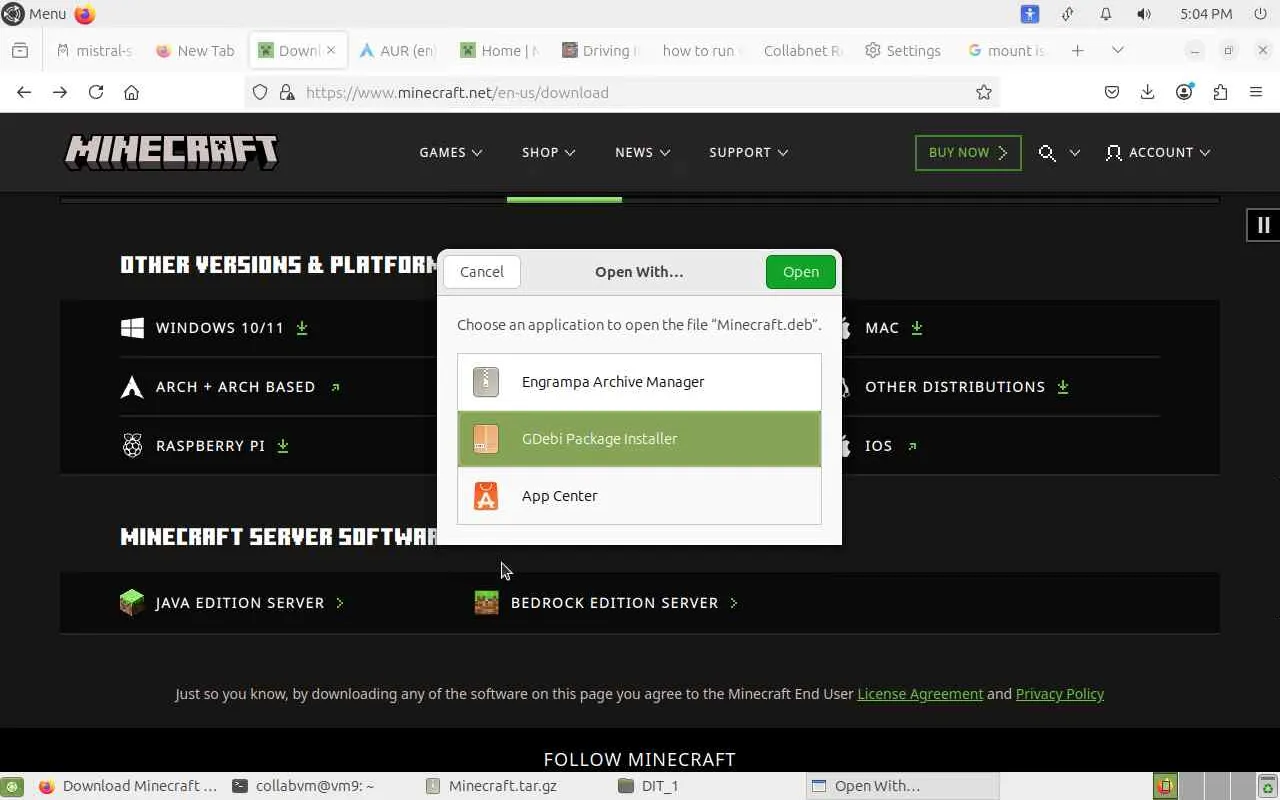Switch to the mount is Google tab

coord(1005,50)
